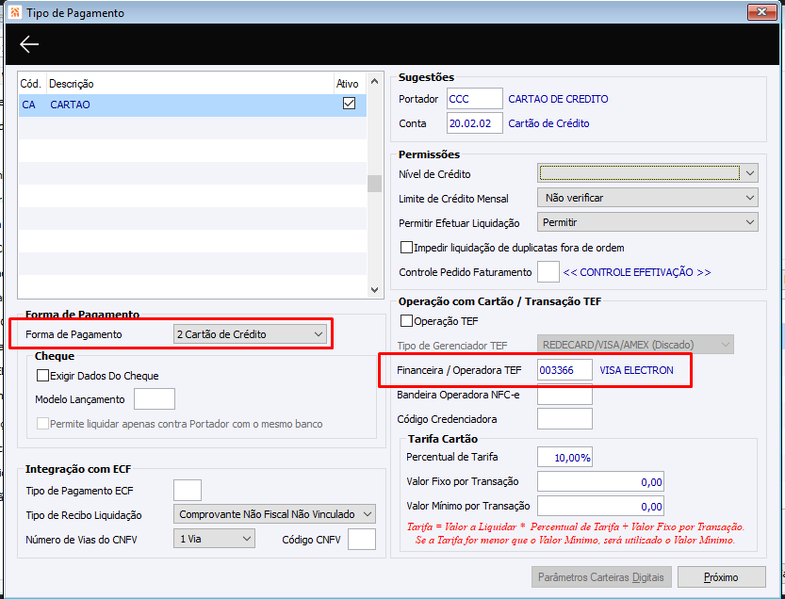Click the Portador input field
This screenshot has height=599, width=785.
pos(475,99)
